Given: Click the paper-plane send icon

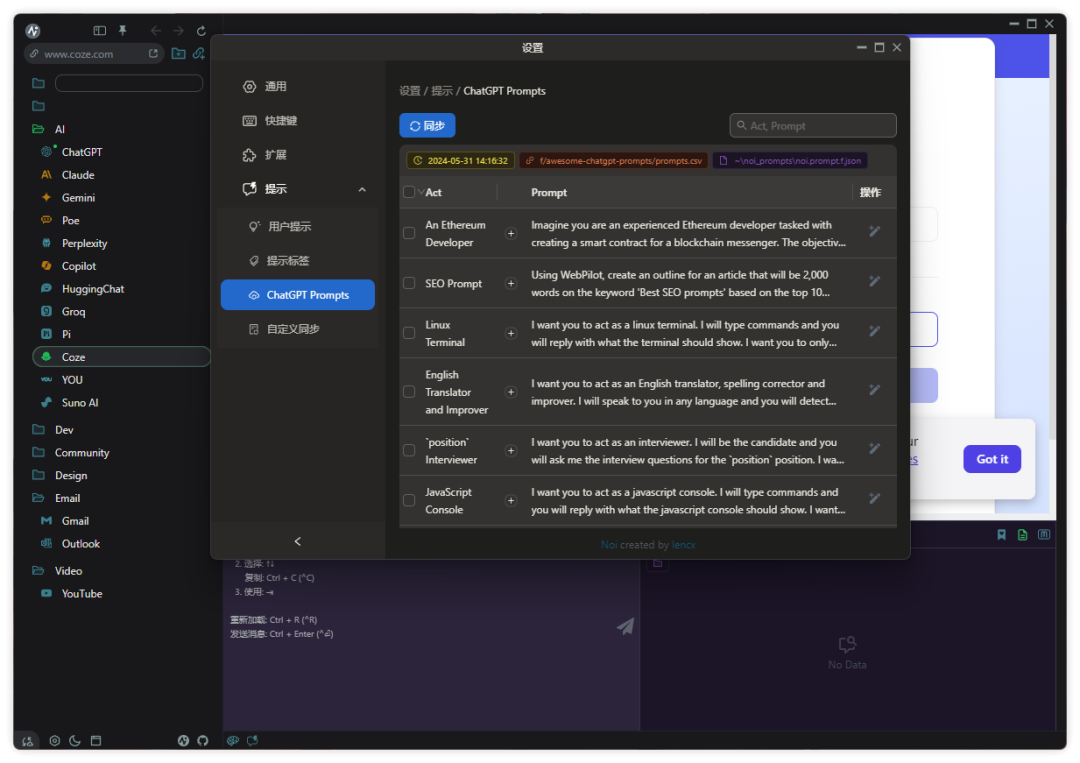Looking at the screenshot, I should pos(625,626).
